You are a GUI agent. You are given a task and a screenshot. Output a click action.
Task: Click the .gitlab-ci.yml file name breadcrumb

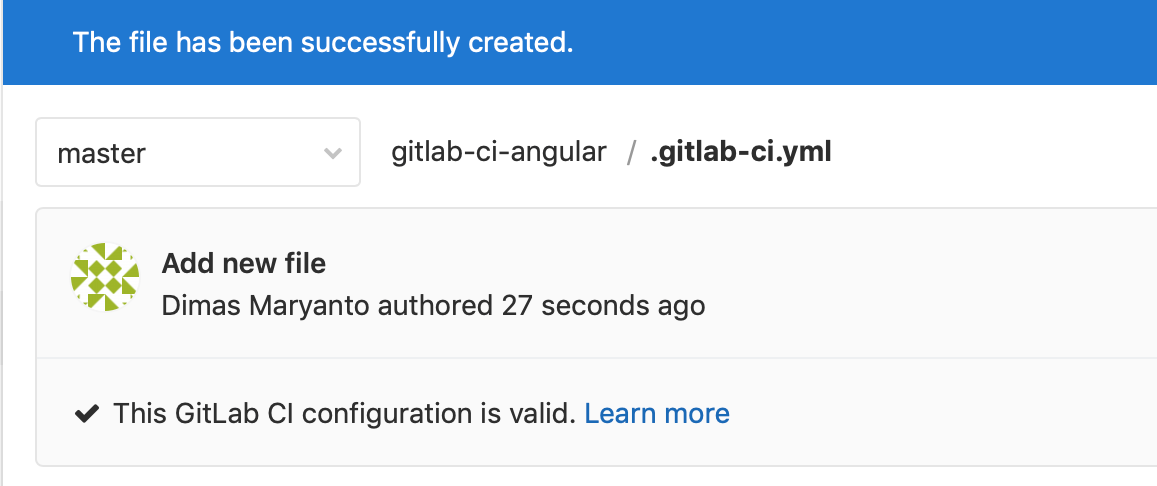[x=740, y=152]
